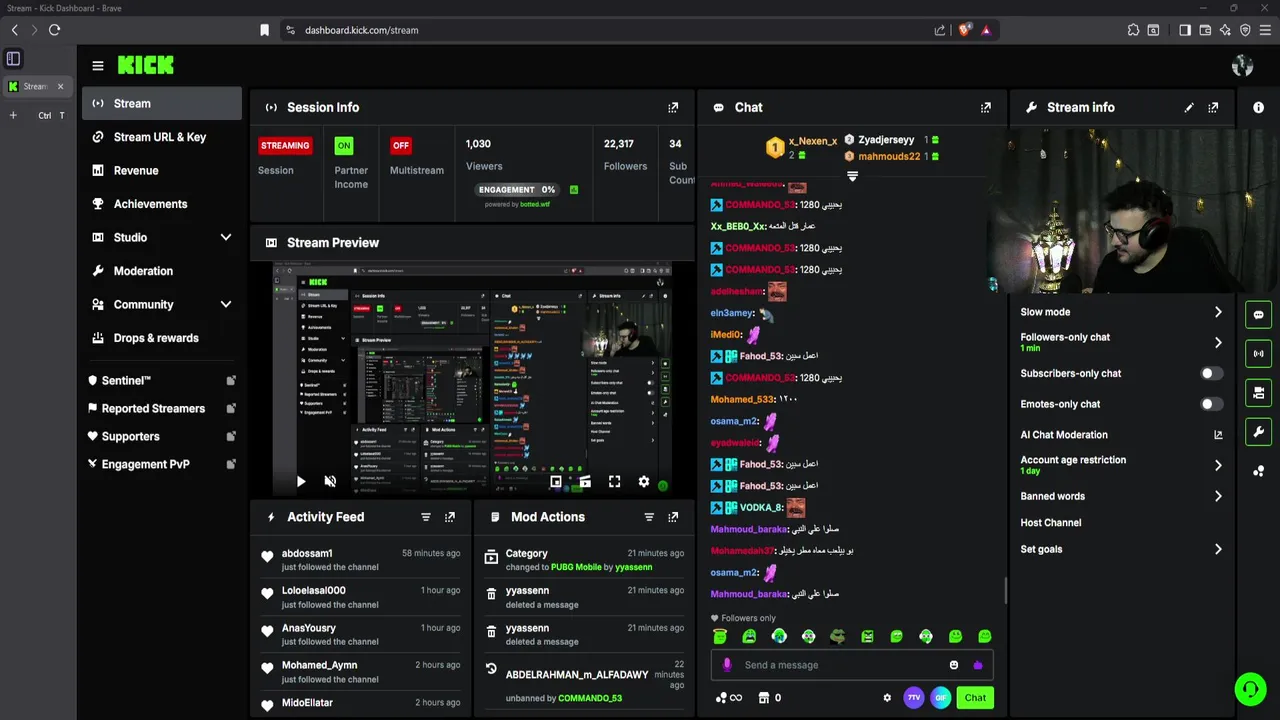
Task: Open the Moderation page
Action: pos(162,271)
